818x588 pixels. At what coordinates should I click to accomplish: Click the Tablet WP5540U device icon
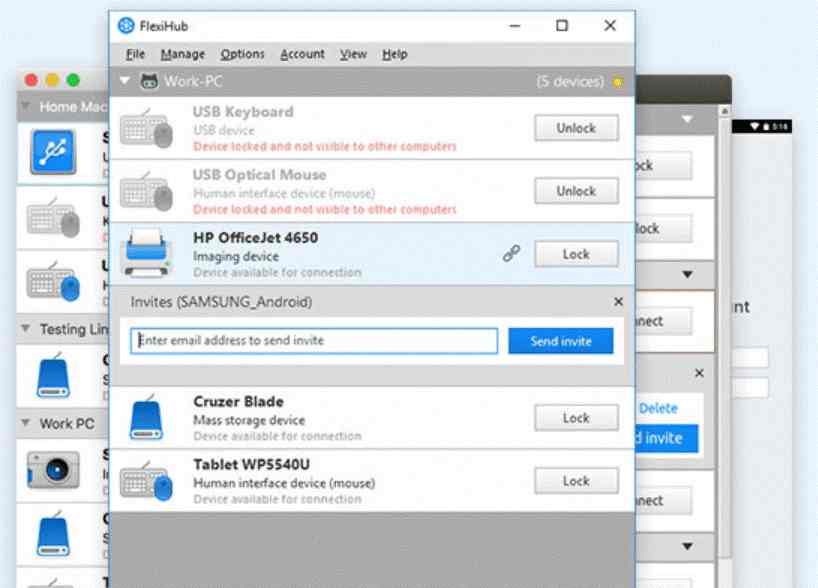pos(147,481)
